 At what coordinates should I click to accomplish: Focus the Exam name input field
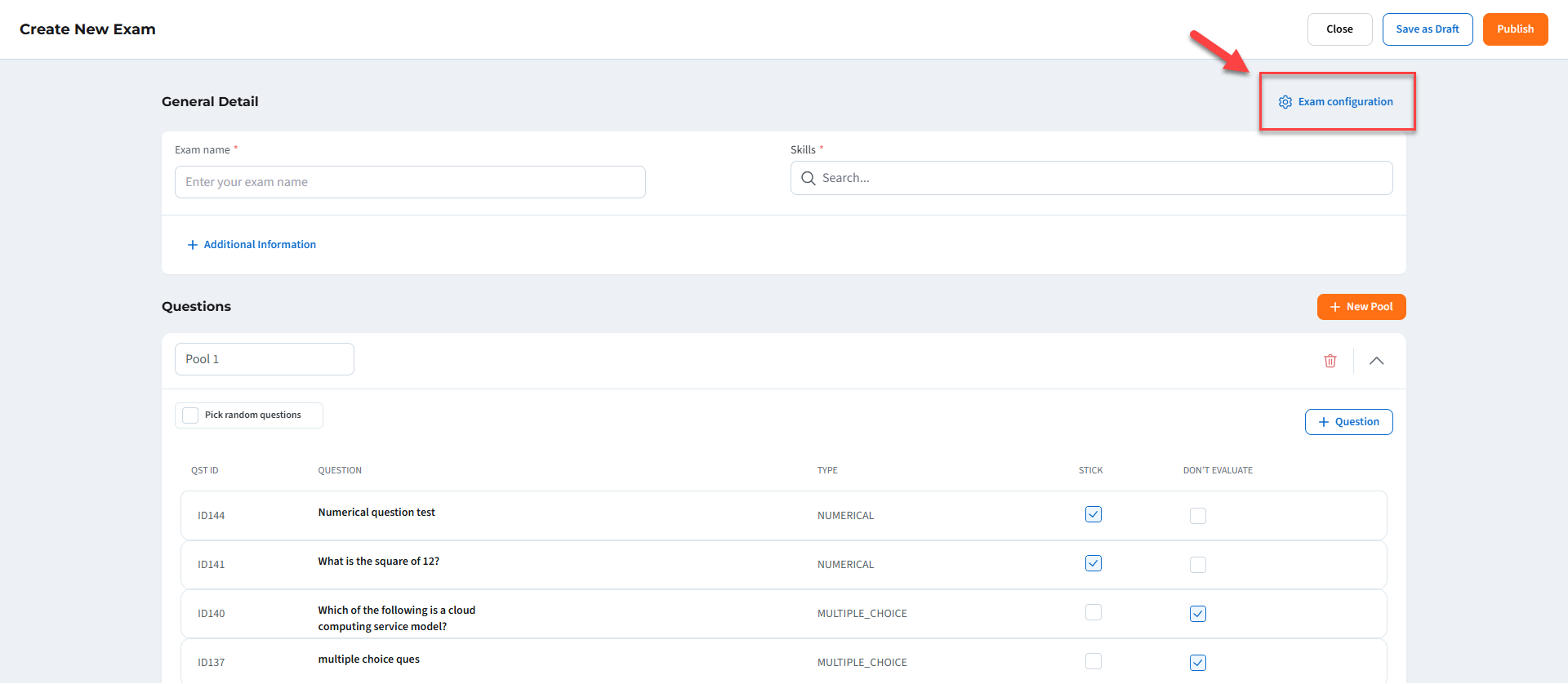click(x=410, y=182)
